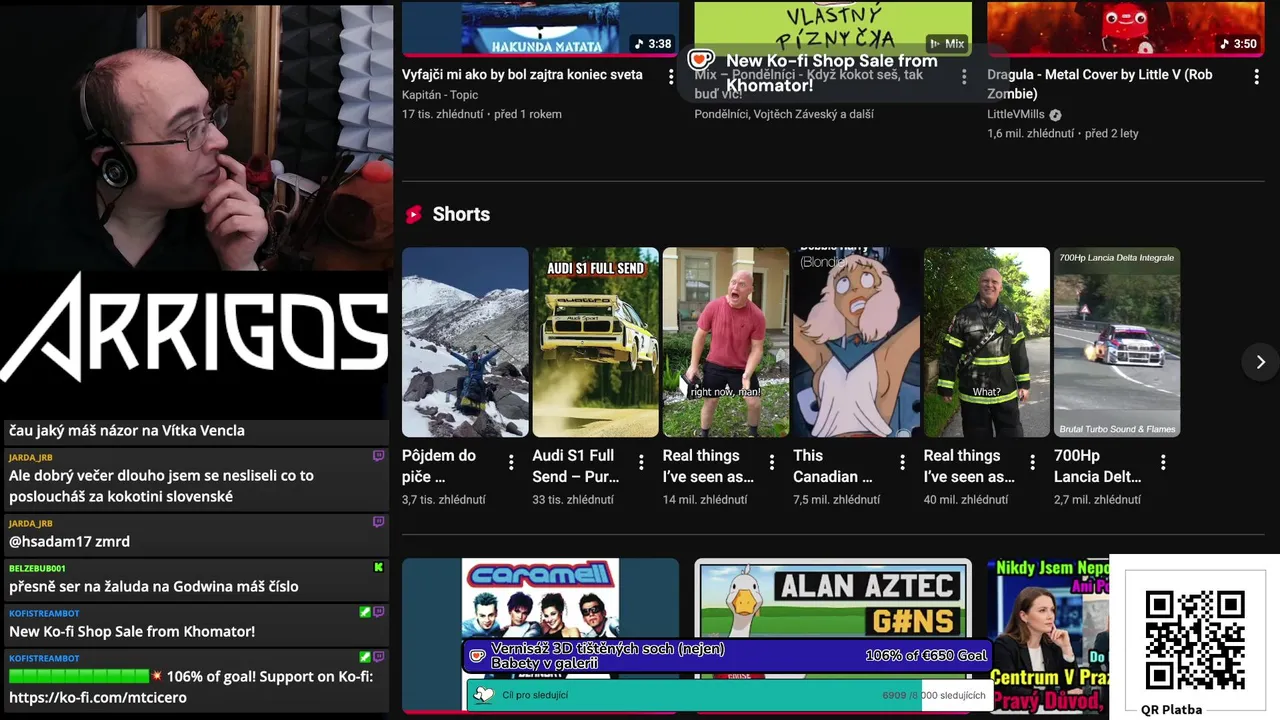
Task: Click Twitch chat icon beside second JARDA_JRB message
Action: (x=378, y=522)
